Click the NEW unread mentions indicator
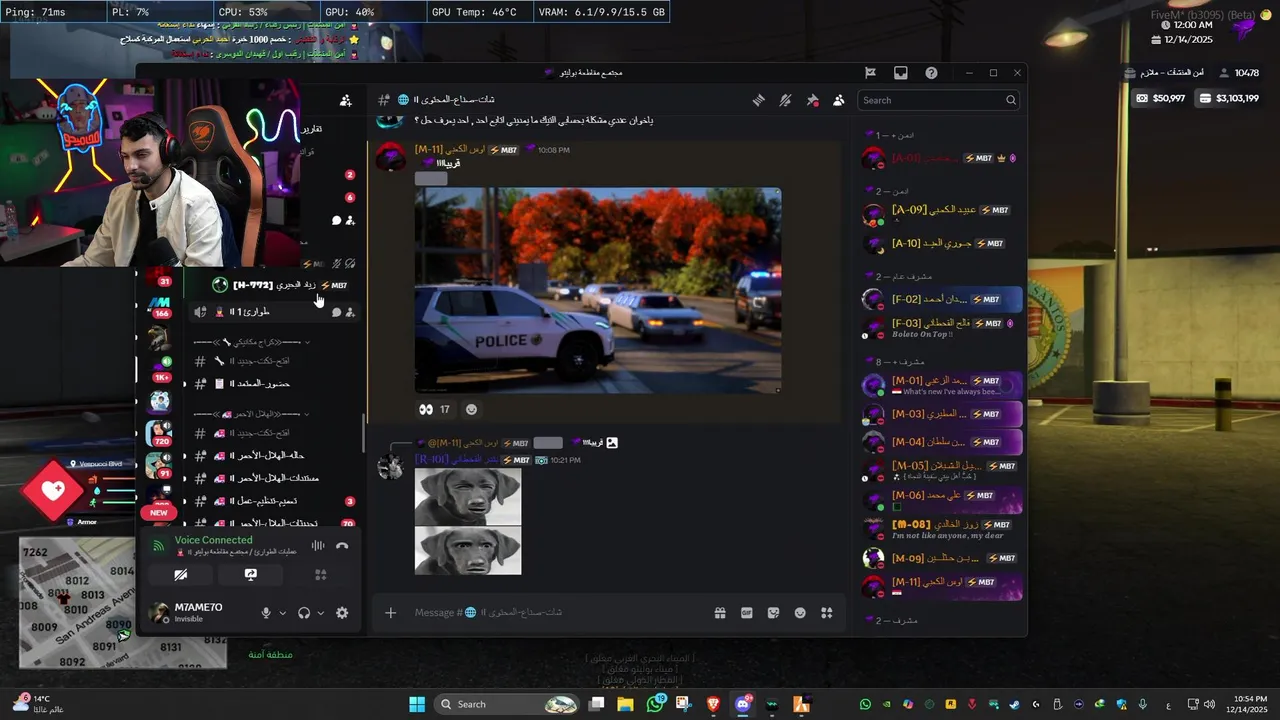Screen dimensions: 1280x720 (159, 512)
